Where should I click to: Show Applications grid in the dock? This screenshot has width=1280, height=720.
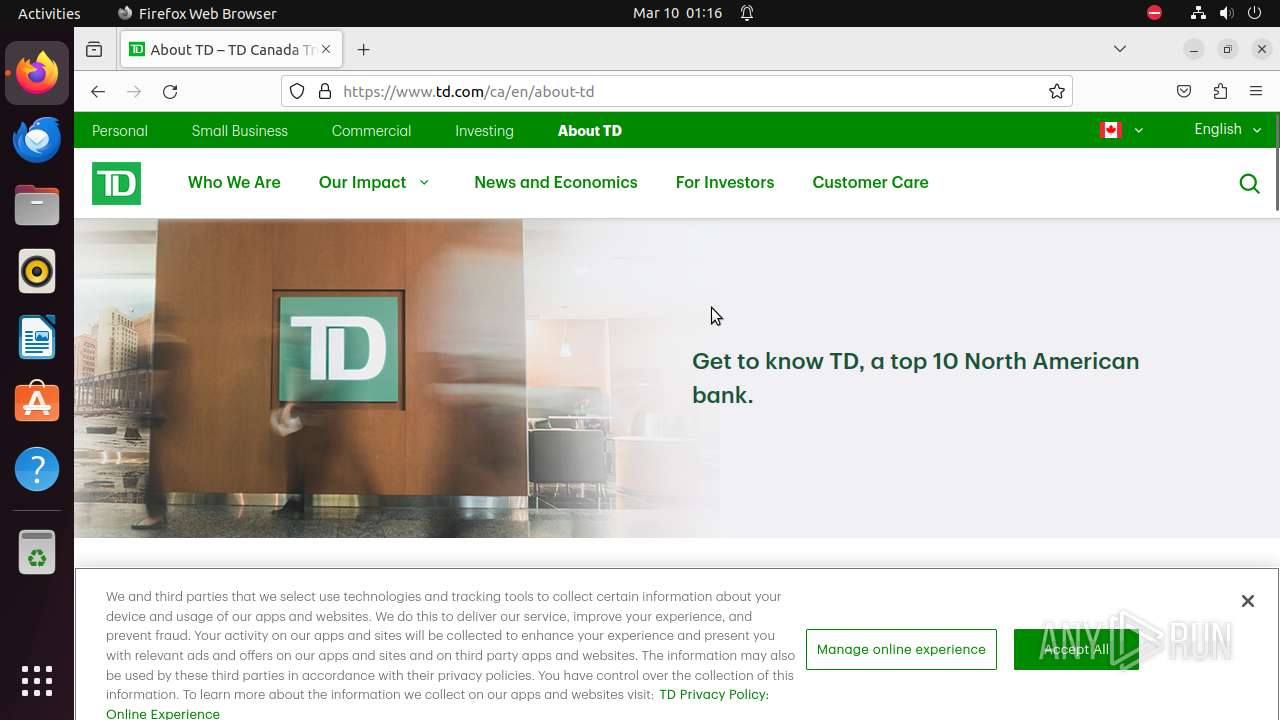click(x=37, y=681)
